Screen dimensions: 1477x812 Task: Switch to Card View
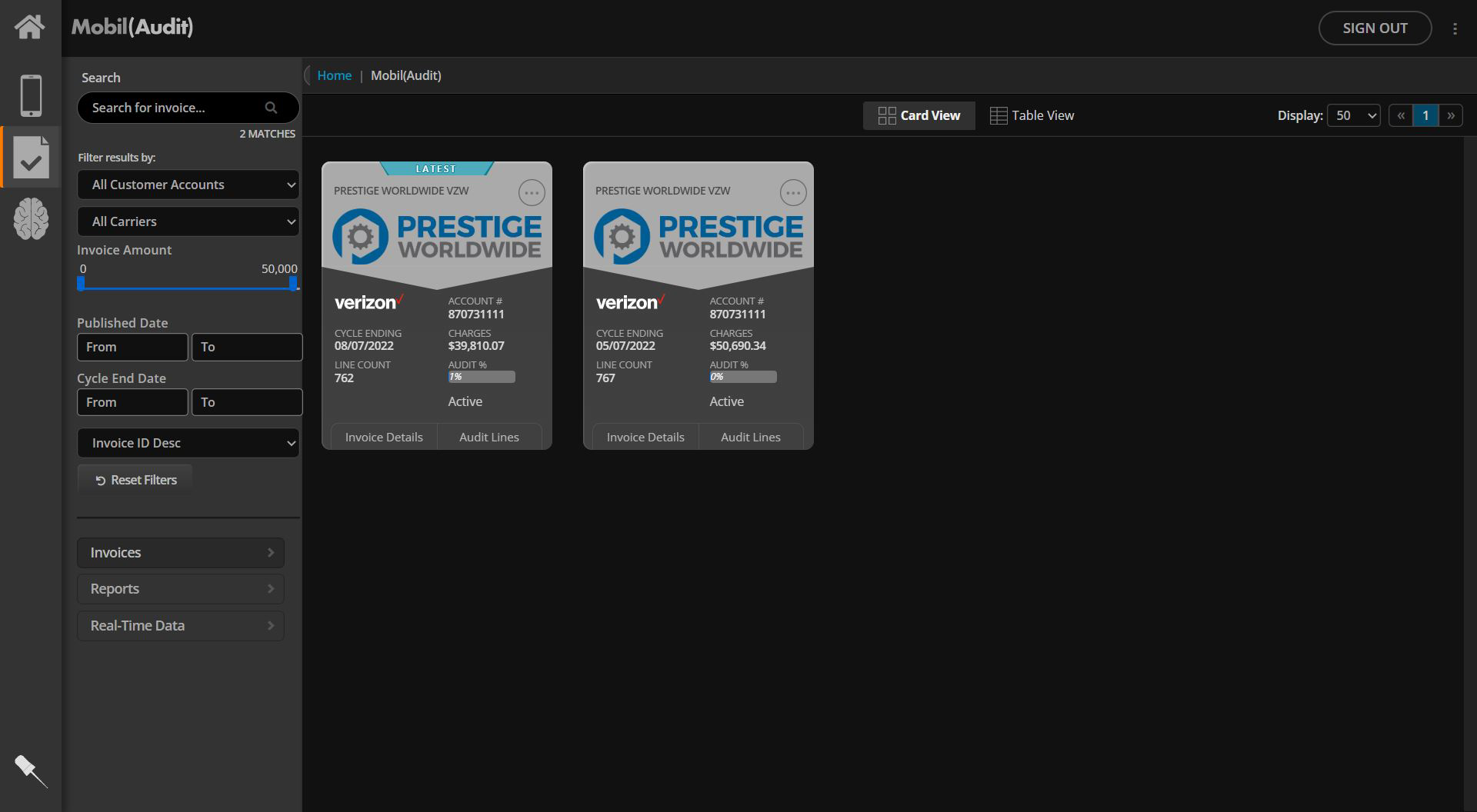[919, 115]
